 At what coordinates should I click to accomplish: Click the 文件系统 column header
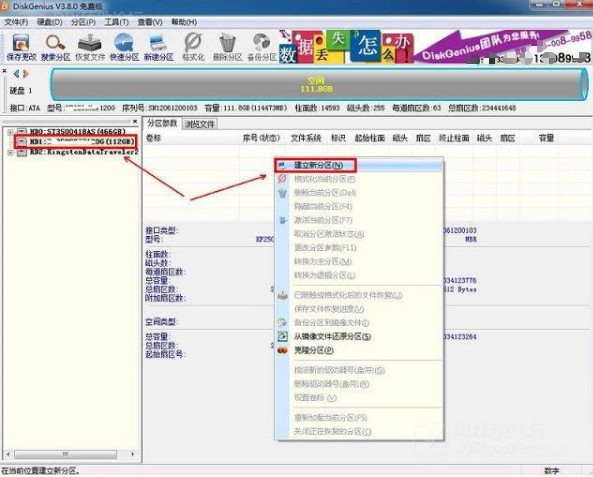coord(306,138)
